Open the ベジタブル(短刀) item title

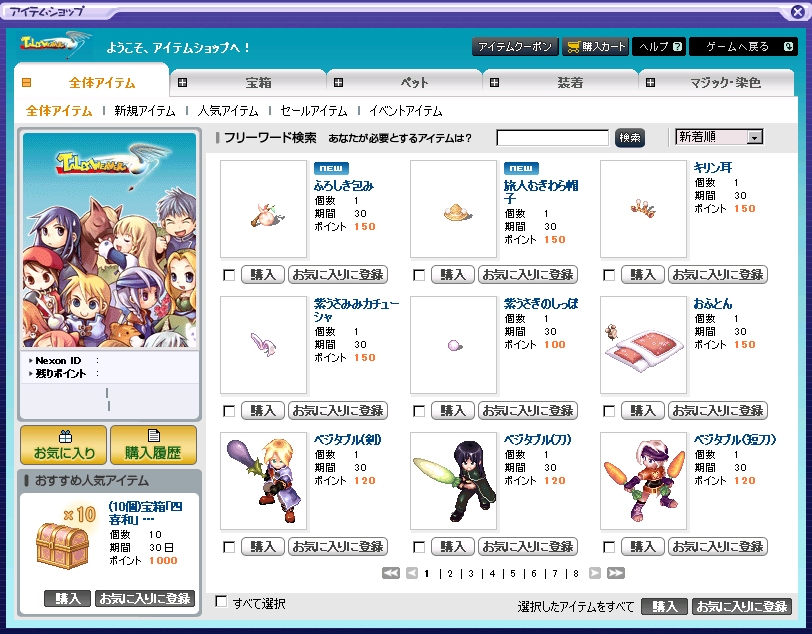click(x=735, y=440)
